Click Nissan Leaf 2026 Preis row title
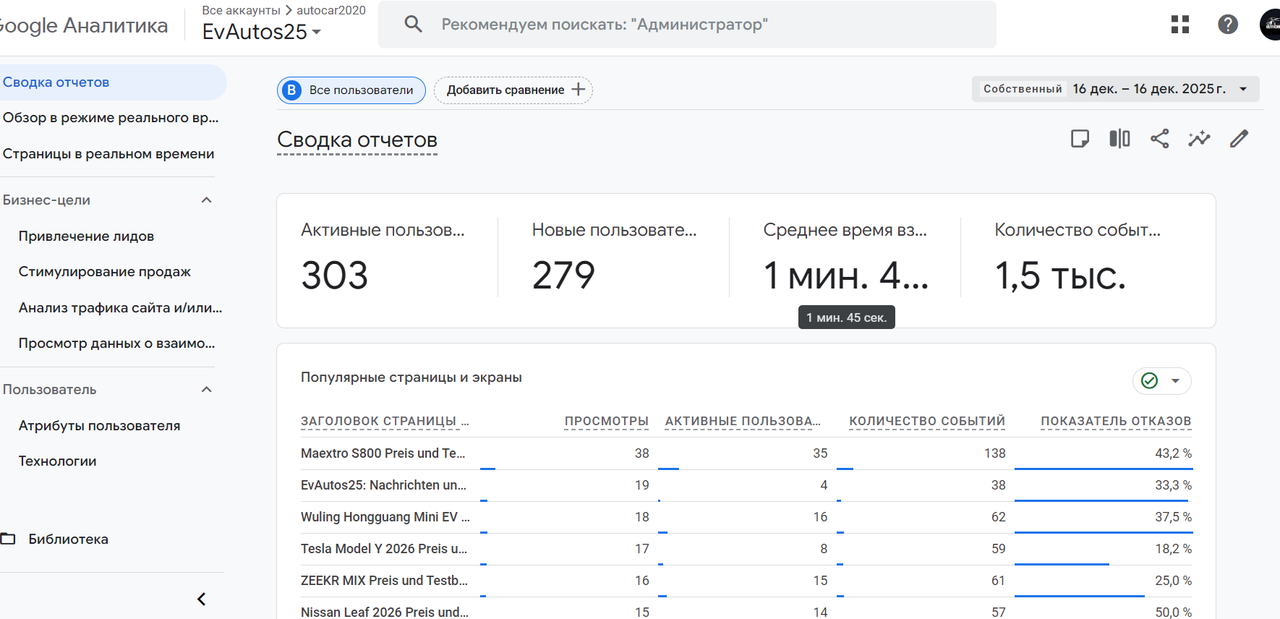 [385, 612]
